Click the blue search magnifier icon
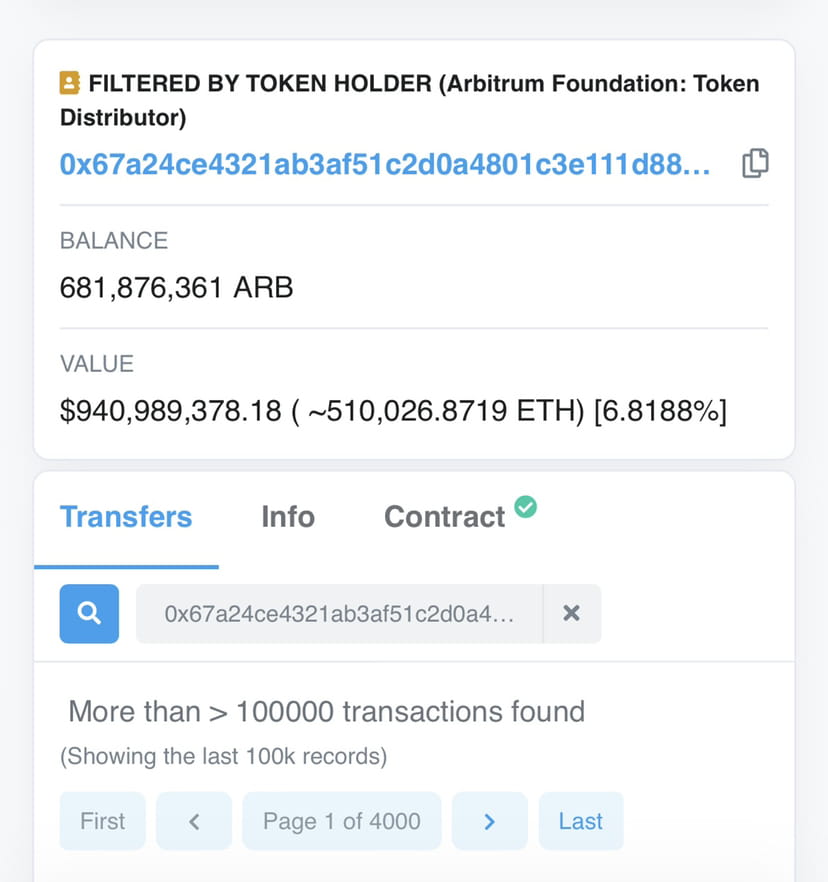 coord(88,613)
